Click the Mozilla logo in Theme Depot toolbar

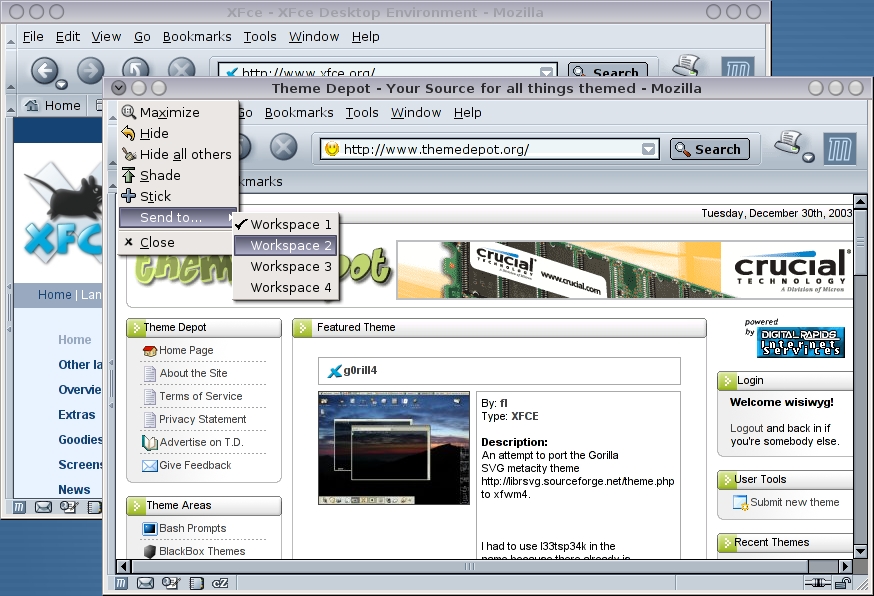pyautogui.click(x=839, y=149)
